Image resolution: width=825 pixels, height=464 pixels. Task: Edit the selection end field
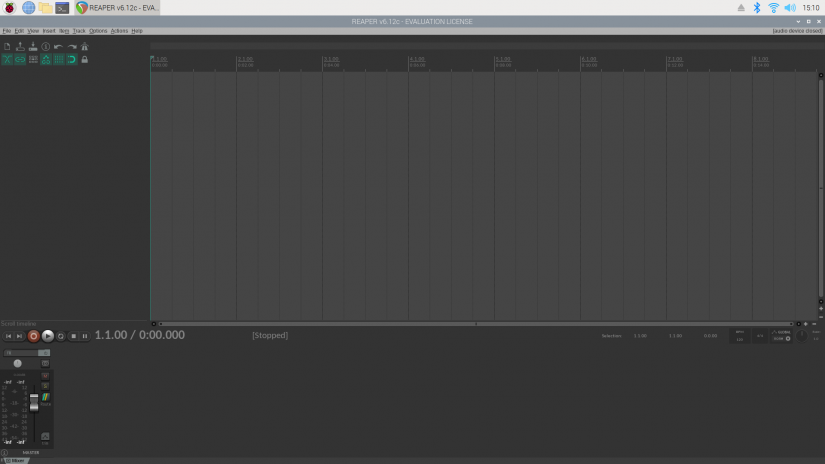(x=676, y=336)
